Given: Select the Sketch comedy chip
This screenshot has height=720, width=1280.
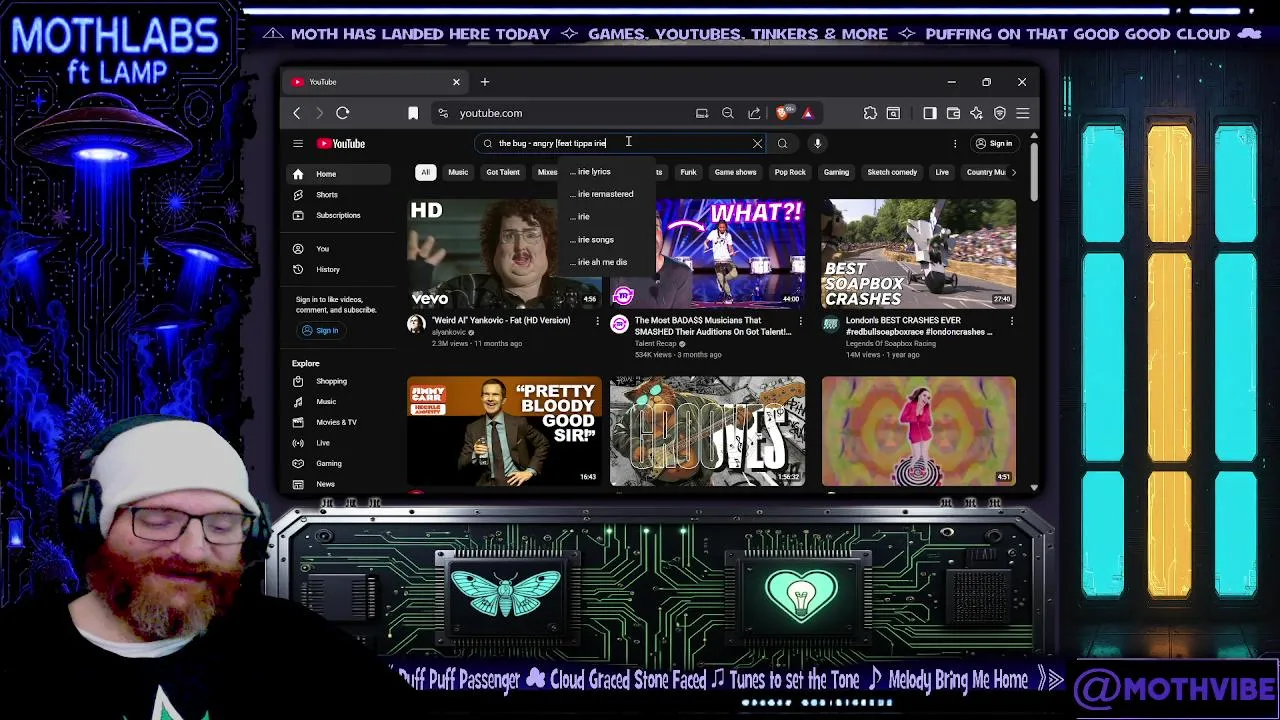Looking at the screenshot, I should click(892, 172).
